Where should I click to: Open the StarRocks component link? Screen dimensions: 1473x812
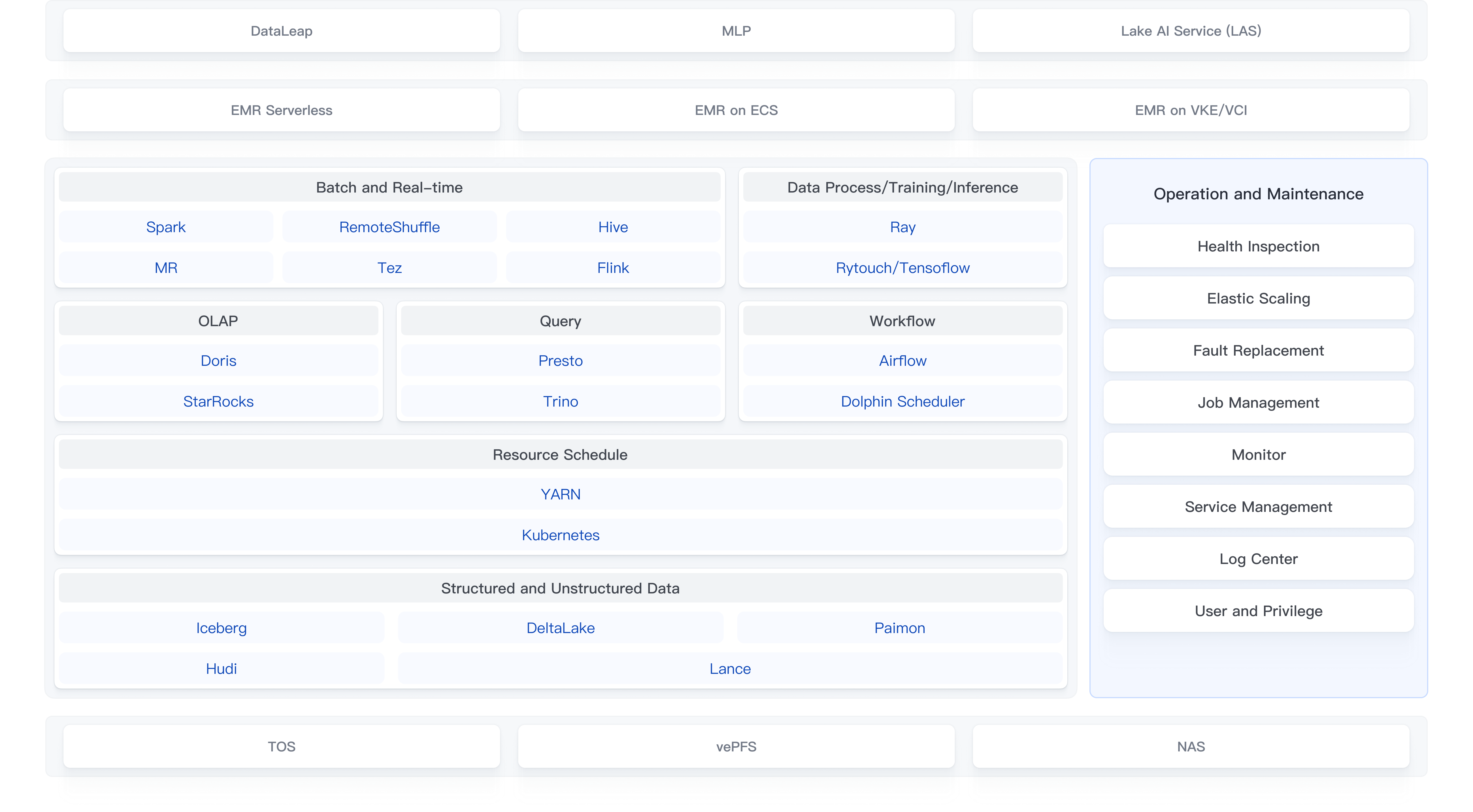point(218,401)
